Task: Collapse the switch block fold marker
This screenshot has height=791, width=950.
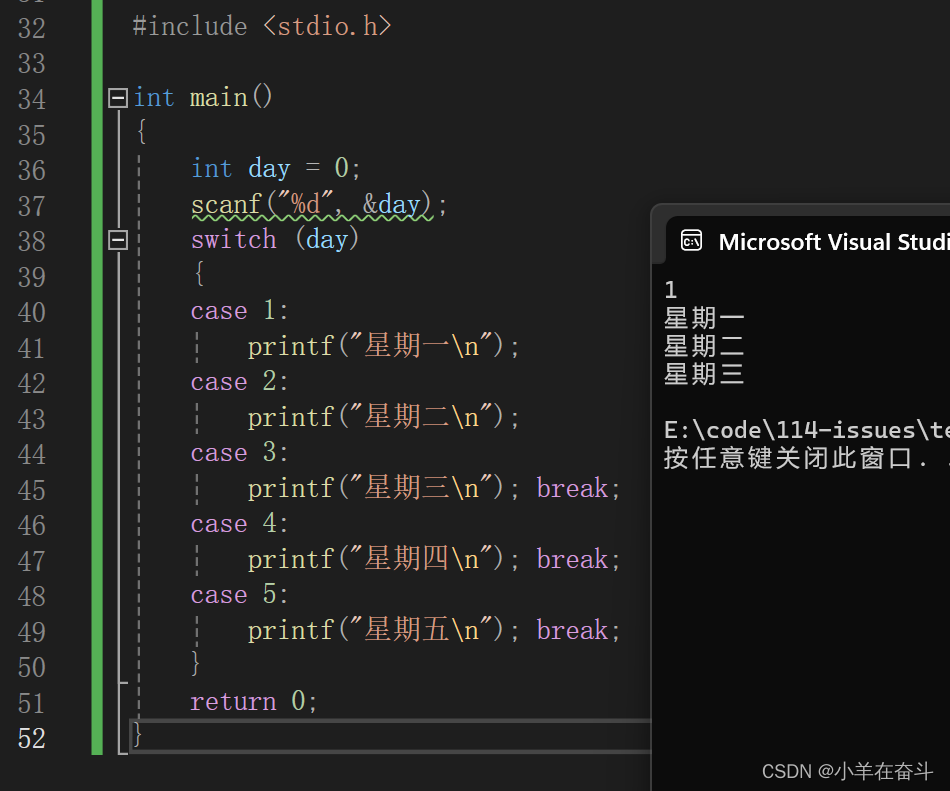Action: pyautogui.click(x=118, y=240)
